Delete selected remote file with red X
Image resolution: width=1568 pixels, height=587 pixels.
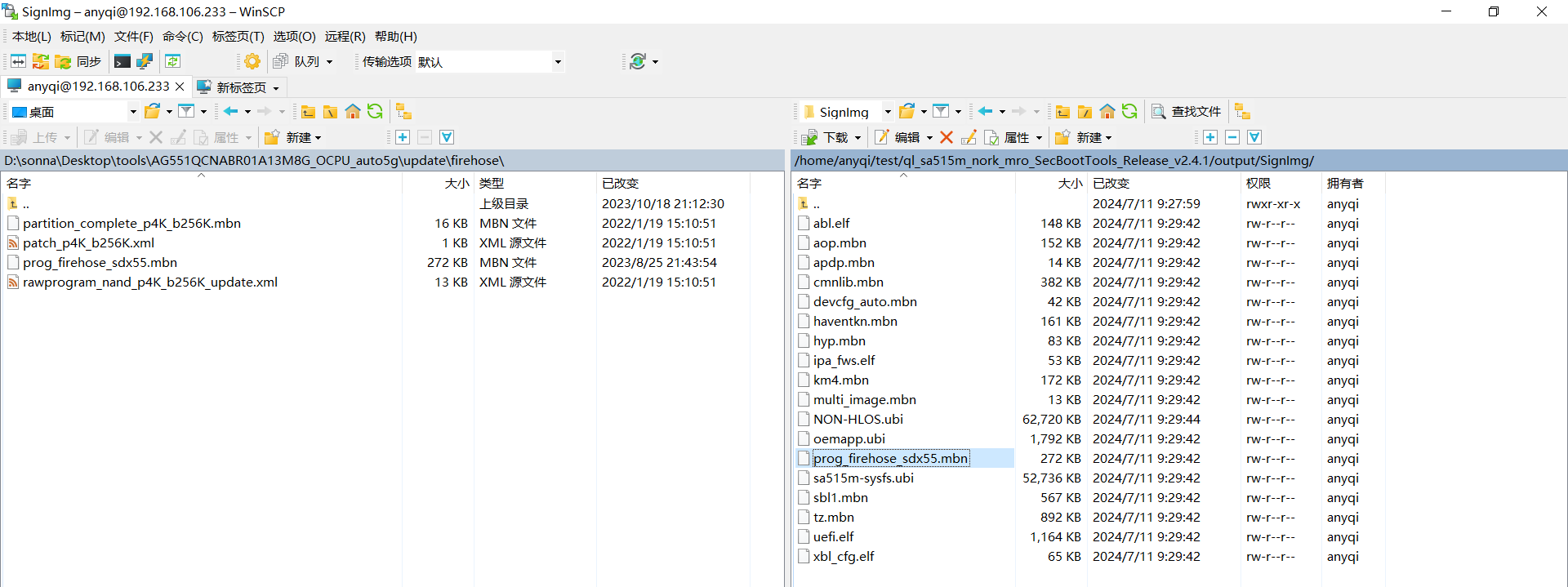947,137
